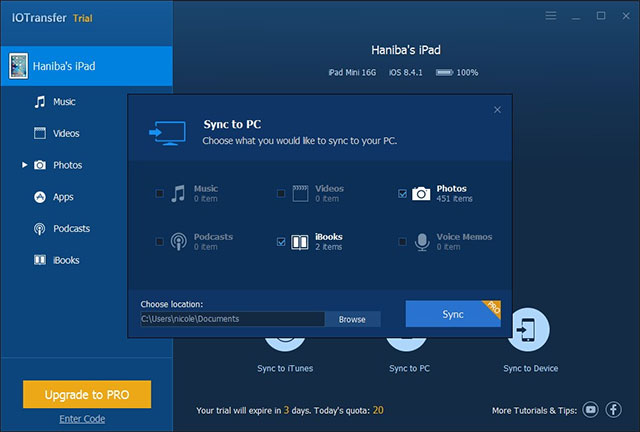Screen dimensions: 640x432
Task: Check the Voice Memos checkbox
Action: pos(402,242)
